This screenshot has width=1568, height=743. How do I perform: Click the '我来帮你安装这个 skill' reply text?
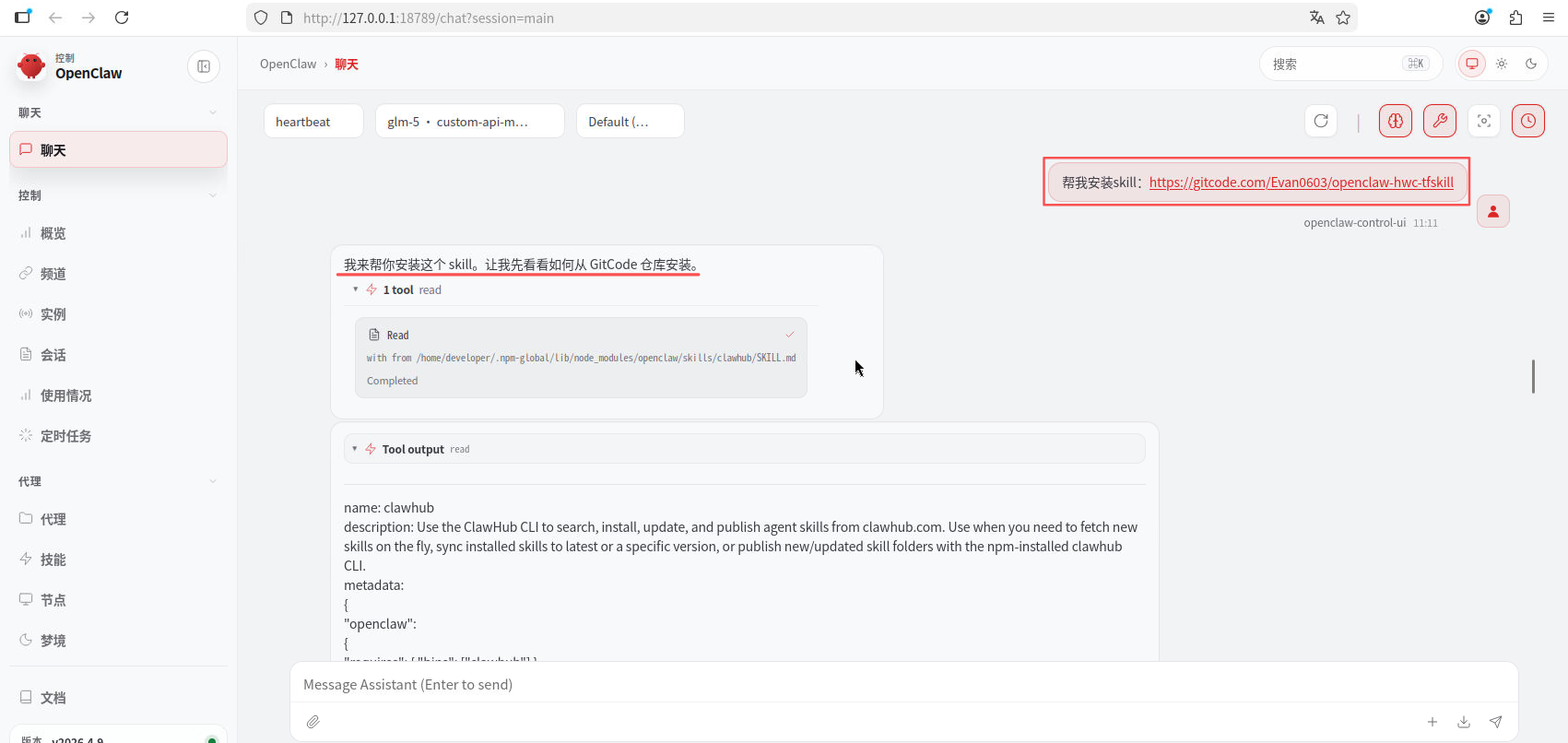pyautogui.click(x=522, y=265)
